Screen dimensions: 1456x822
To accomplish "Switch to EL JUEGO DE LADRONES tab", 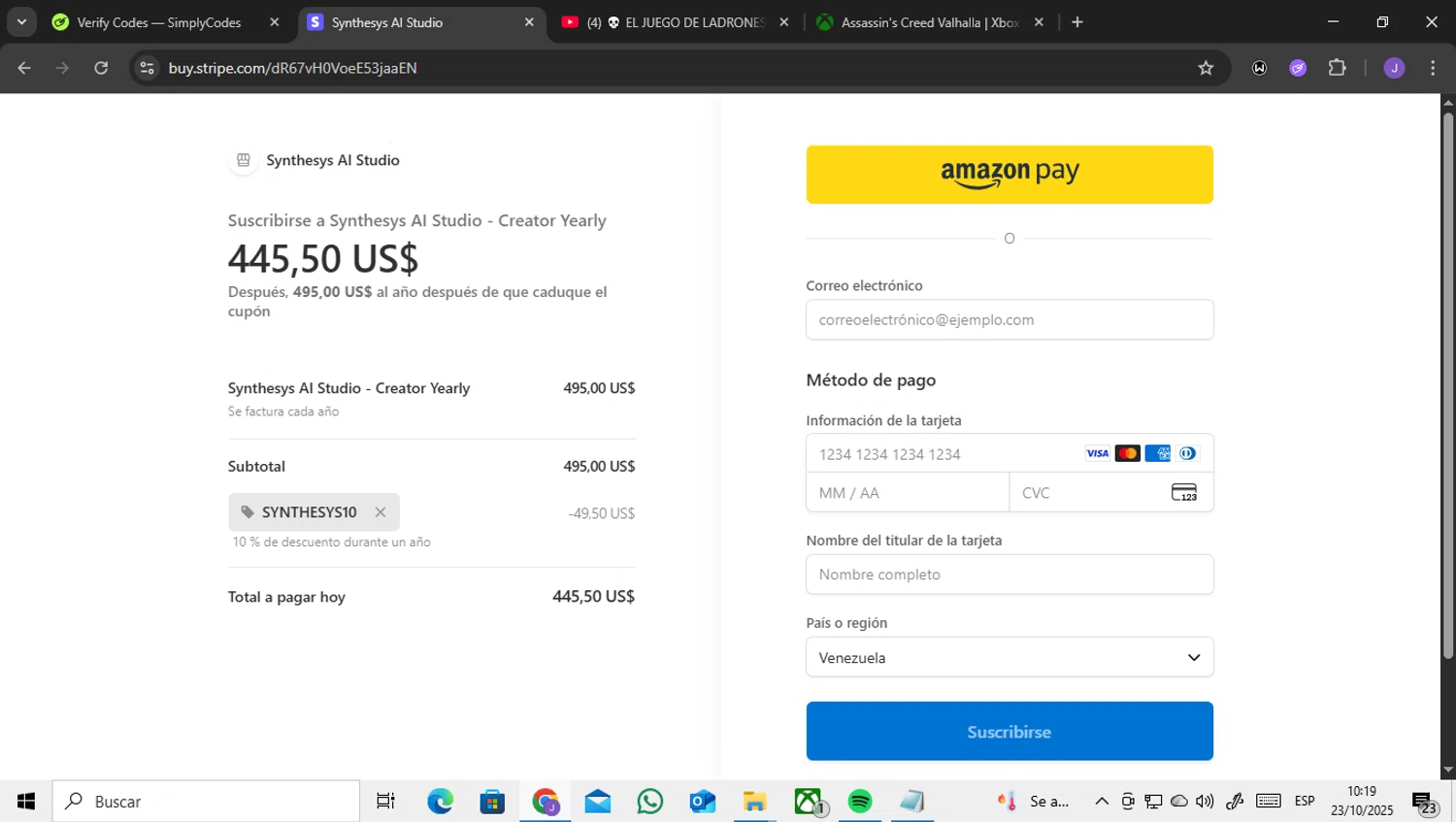I will tap(676, 22).
